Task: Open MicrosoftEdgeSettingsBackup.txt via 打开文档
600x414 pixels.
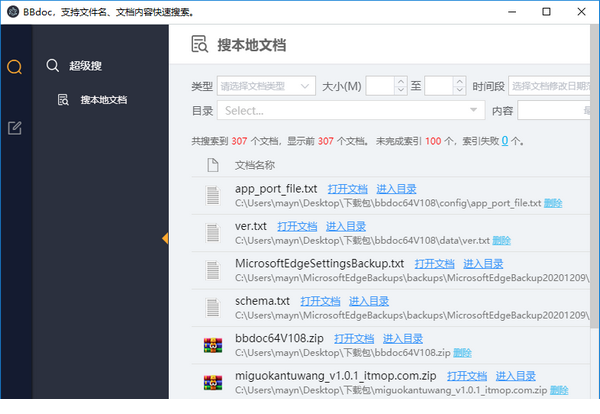Action: click(434, 264)
